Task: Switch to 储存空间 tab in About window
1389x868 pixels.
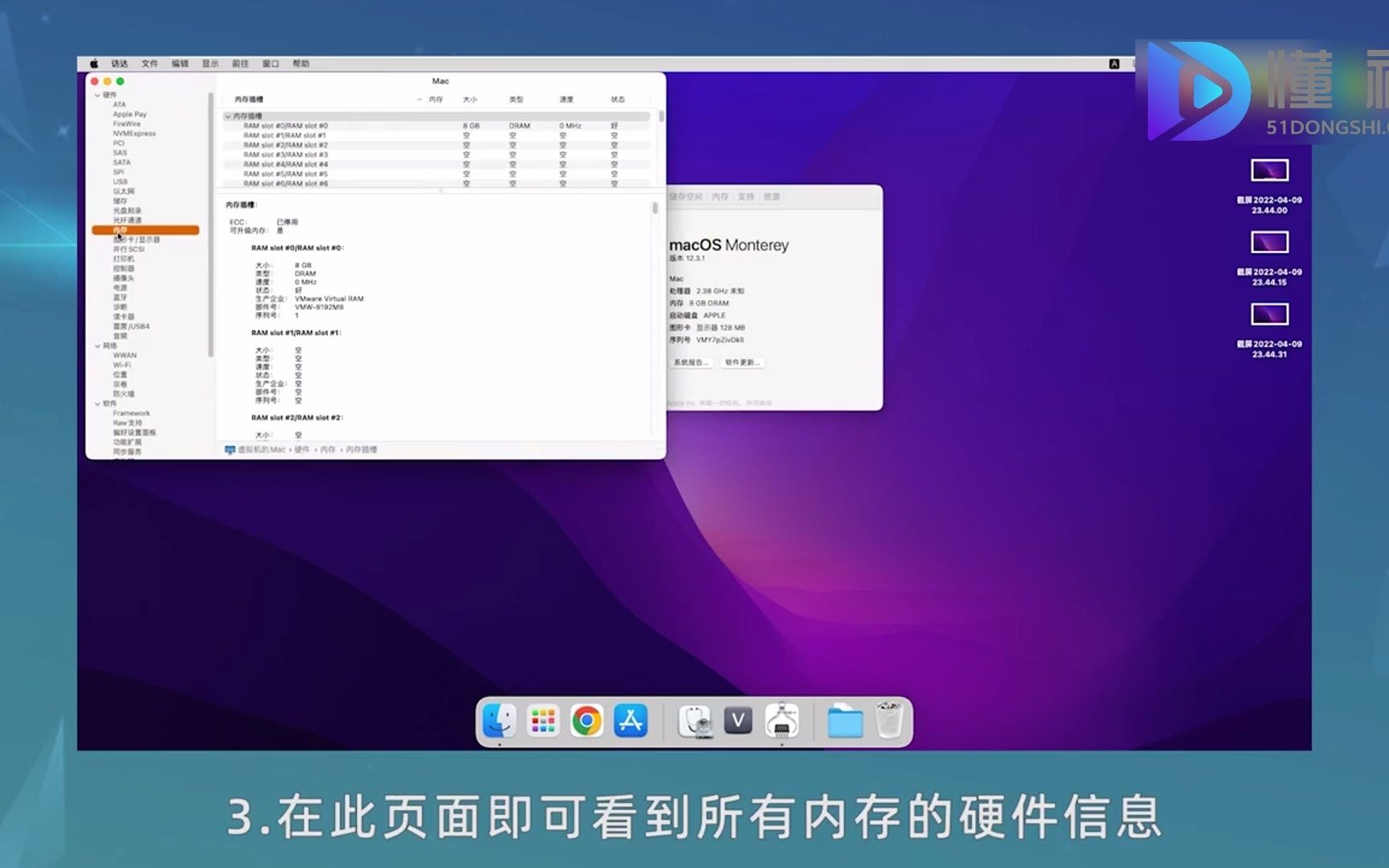Action: (x=686, y=197)
